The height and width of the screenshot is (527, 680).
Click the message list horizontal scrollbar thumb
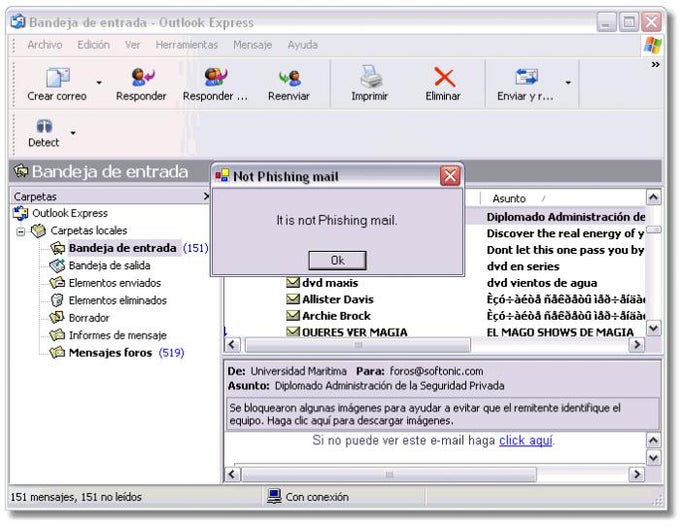coord(358,345)
